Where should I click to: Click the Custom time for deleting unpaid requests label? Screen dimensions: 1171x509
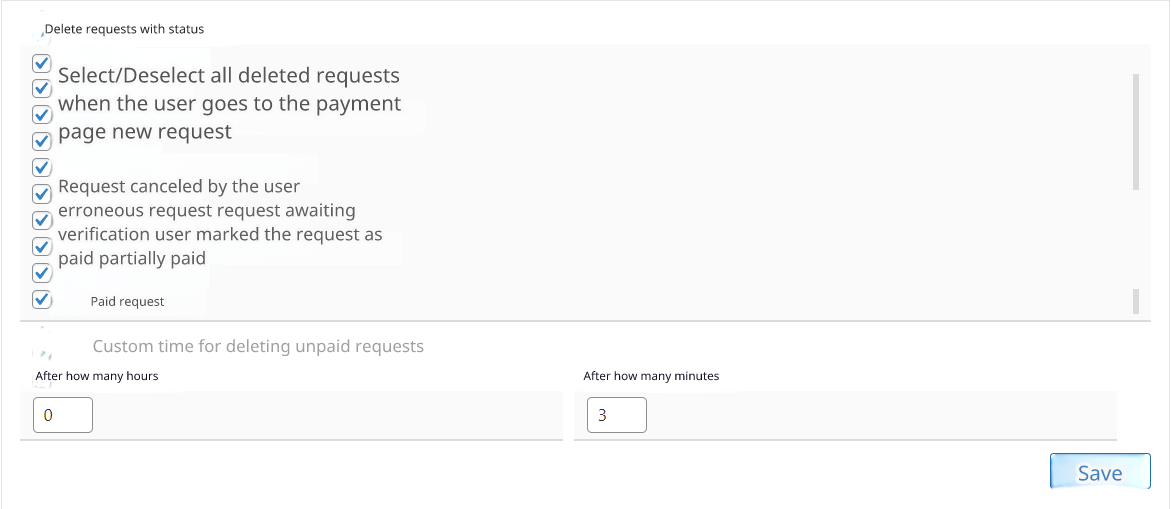pyautogui.click(x=258, y=347)
